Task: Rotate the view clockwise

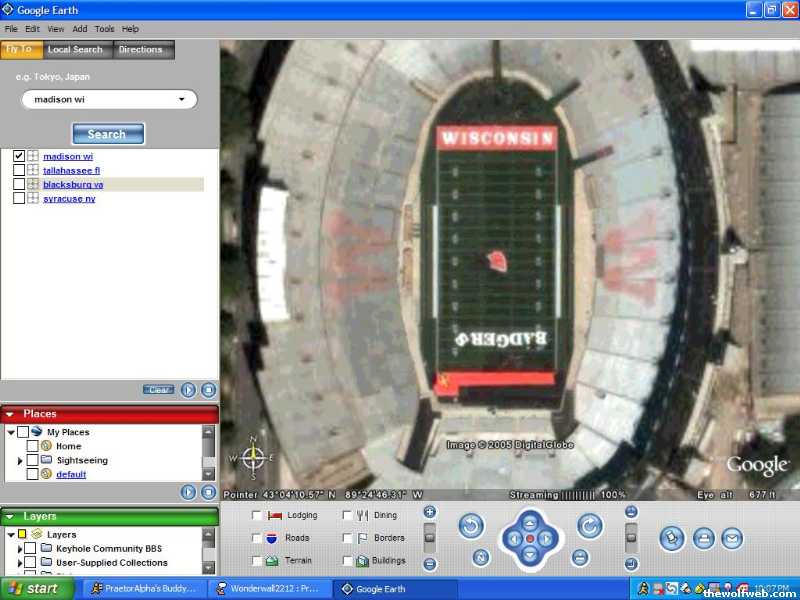Action: [x=590, y=525]
